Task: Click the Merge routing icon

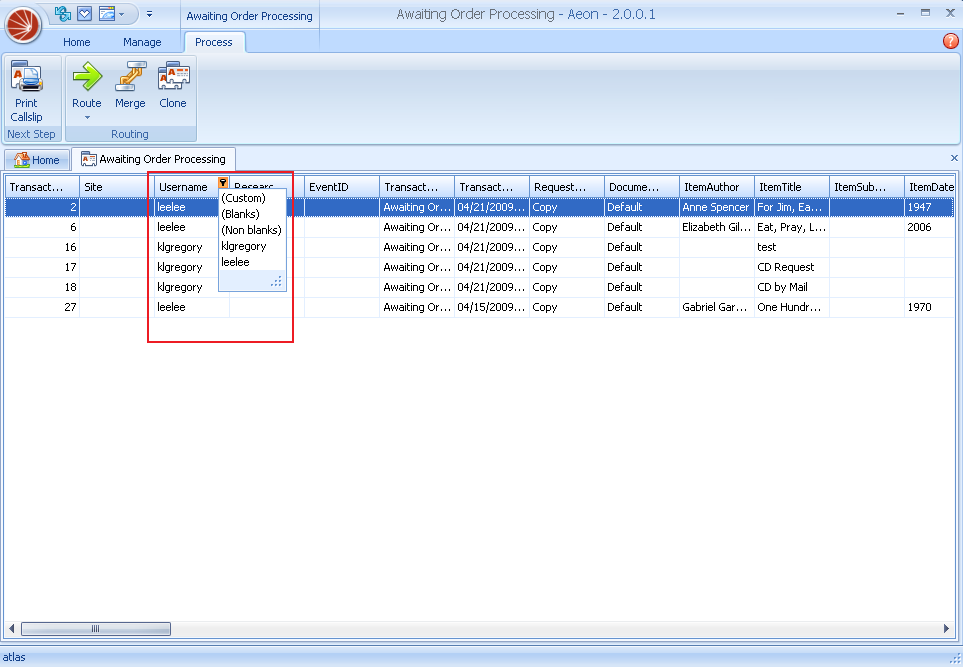Action: pos(130,77)
